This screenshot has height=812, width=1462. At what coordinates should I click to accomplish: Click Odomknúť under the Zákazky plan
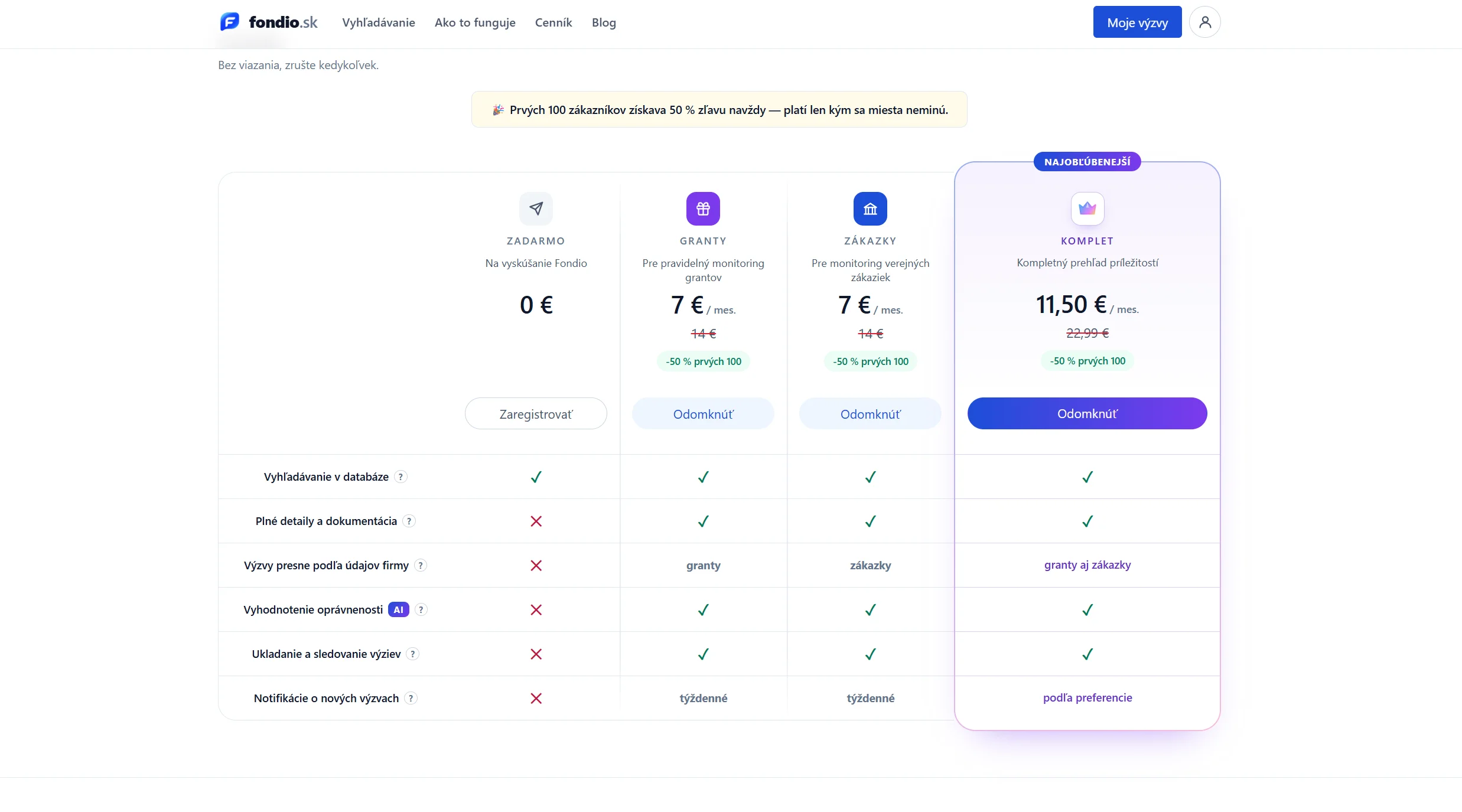(870, 413)
